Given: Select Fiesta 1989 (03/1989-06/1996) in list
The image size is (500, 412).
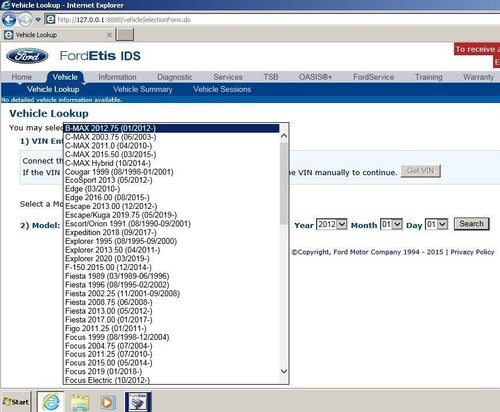Looking at the screenshot, I should click(172, 276).
